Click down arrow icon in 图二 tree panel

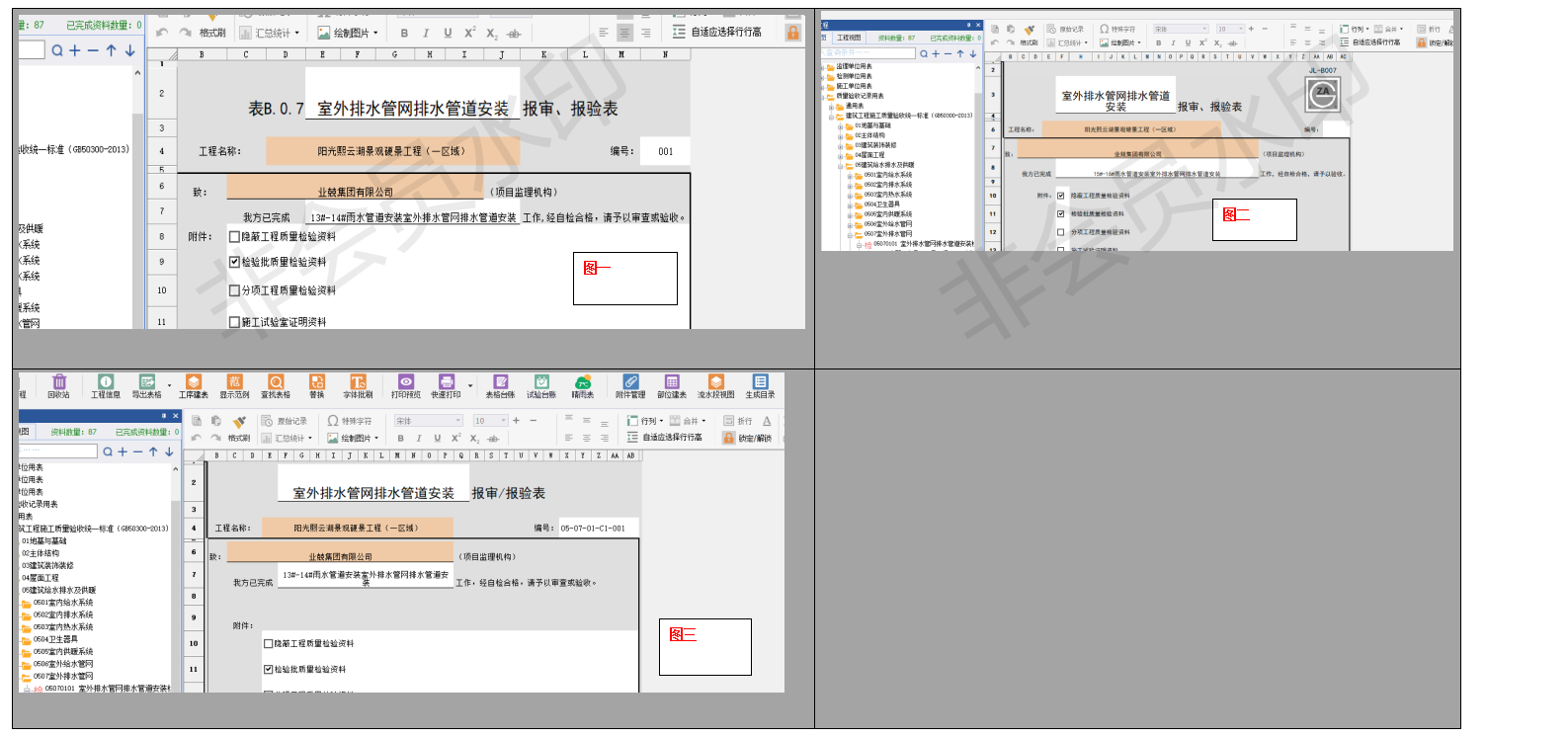(972, 53)
